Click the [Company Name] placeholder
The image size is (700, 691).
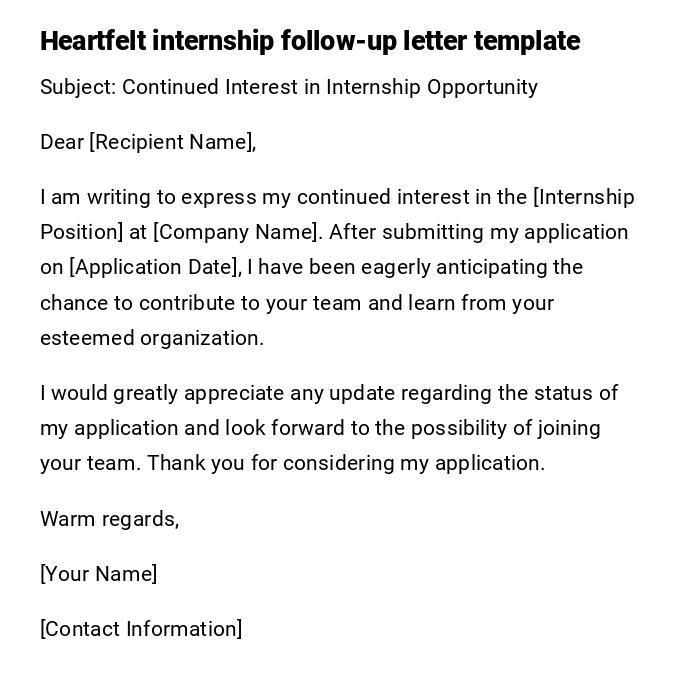(x=237, y=232)
